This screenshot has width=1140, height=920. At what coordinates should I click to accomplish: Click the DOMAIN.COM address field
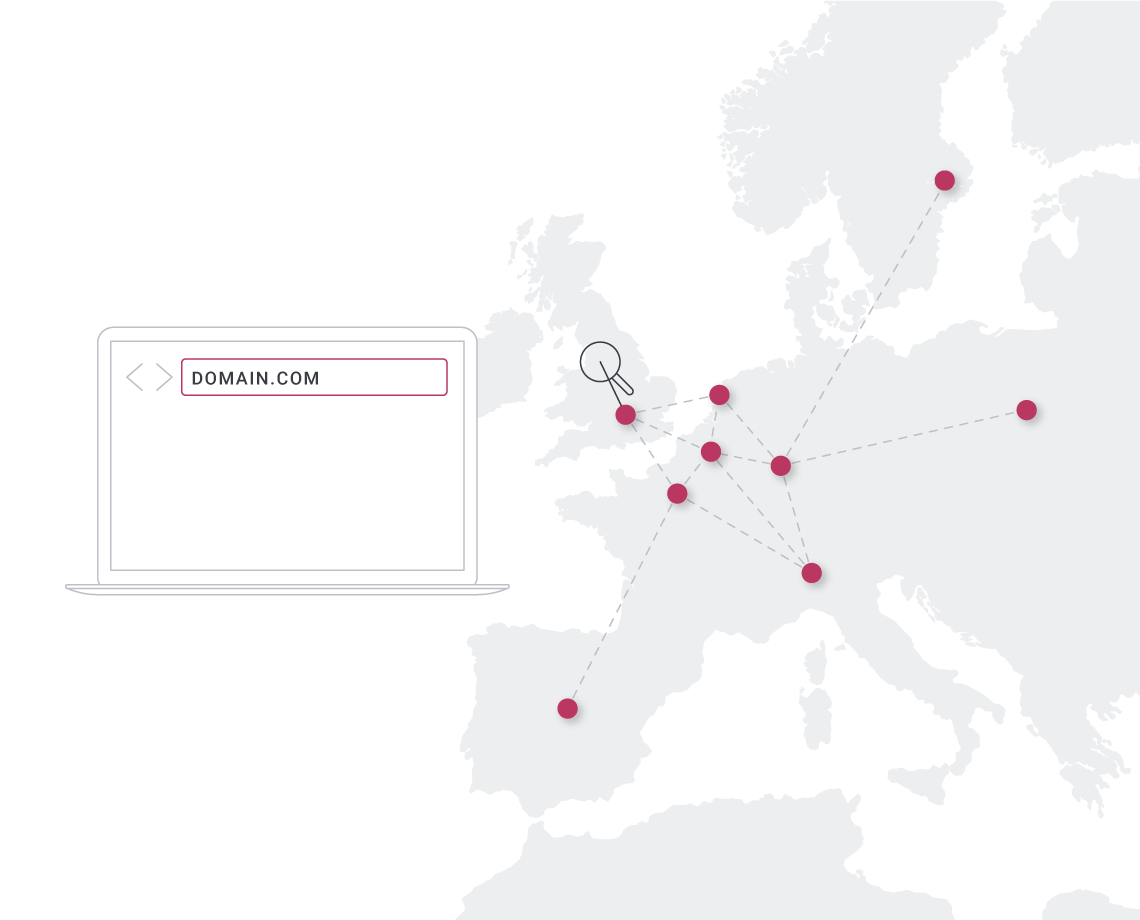point(314,378)
